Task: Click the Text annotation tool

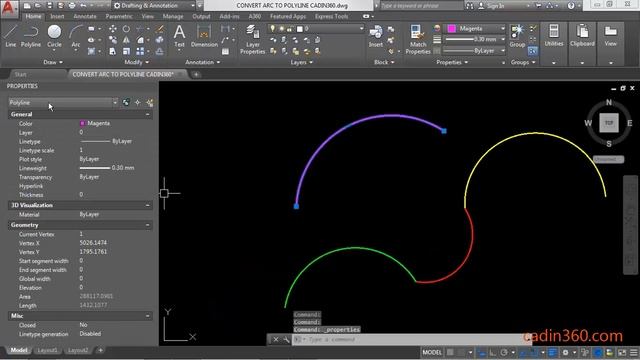Action: [x=179, y=36]
